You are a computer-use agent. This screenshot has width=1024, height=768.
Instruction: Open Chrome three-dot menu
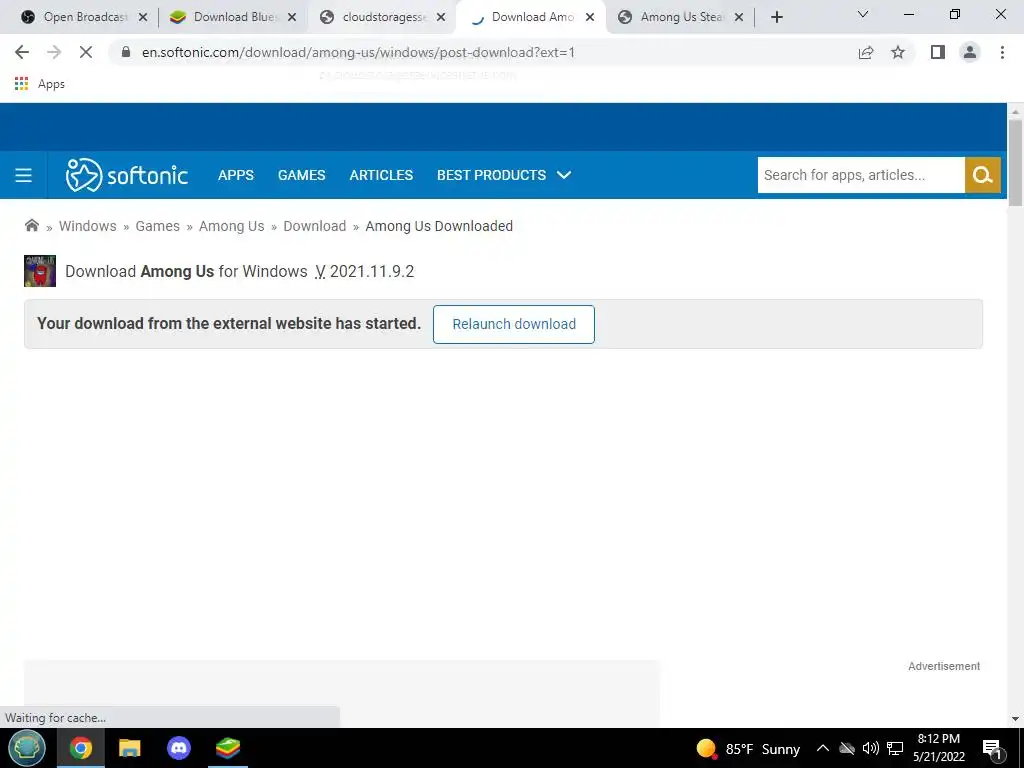1002,52
